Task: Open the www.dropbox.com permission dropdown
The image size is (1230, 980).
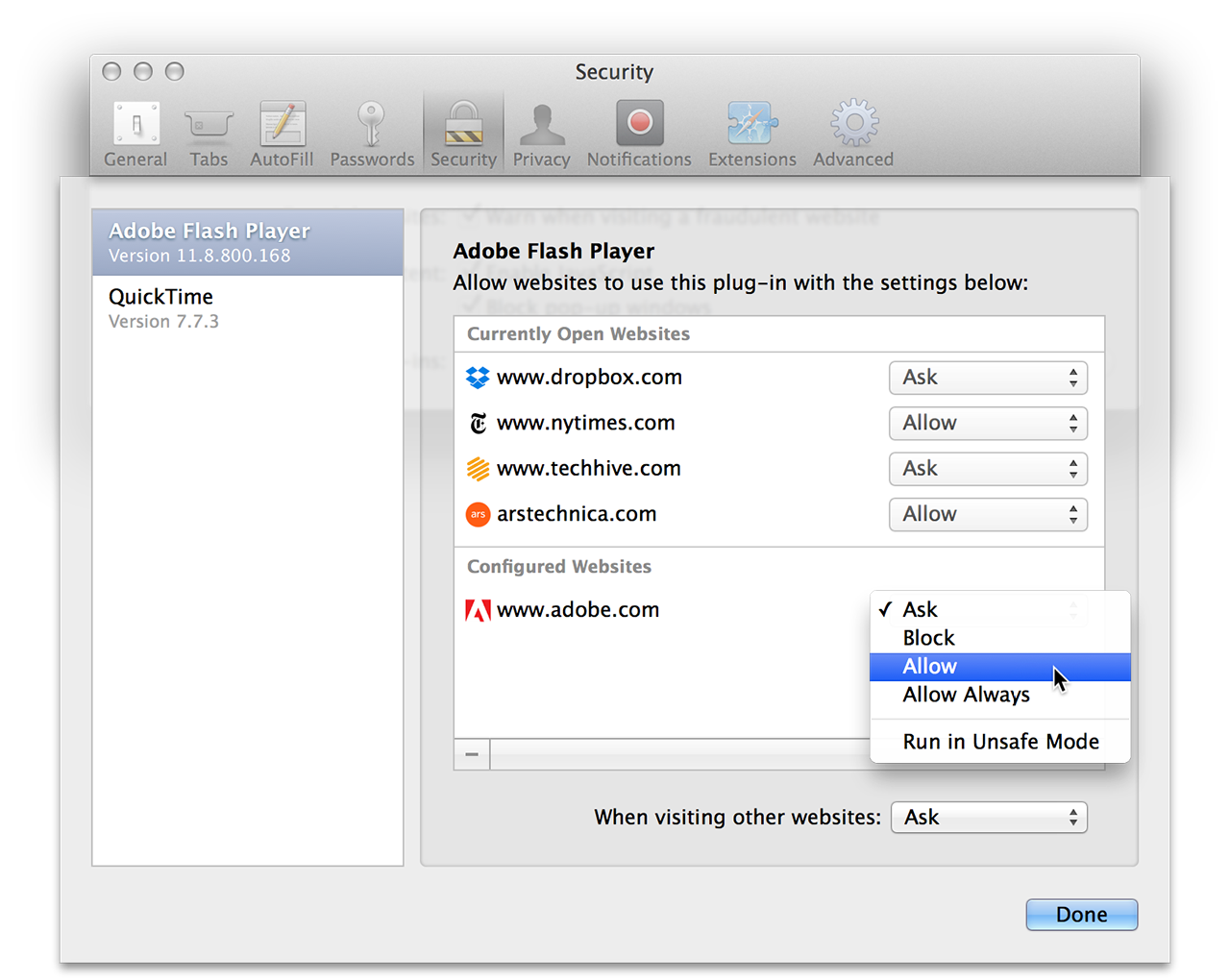Action: click(x=988, y=378)
